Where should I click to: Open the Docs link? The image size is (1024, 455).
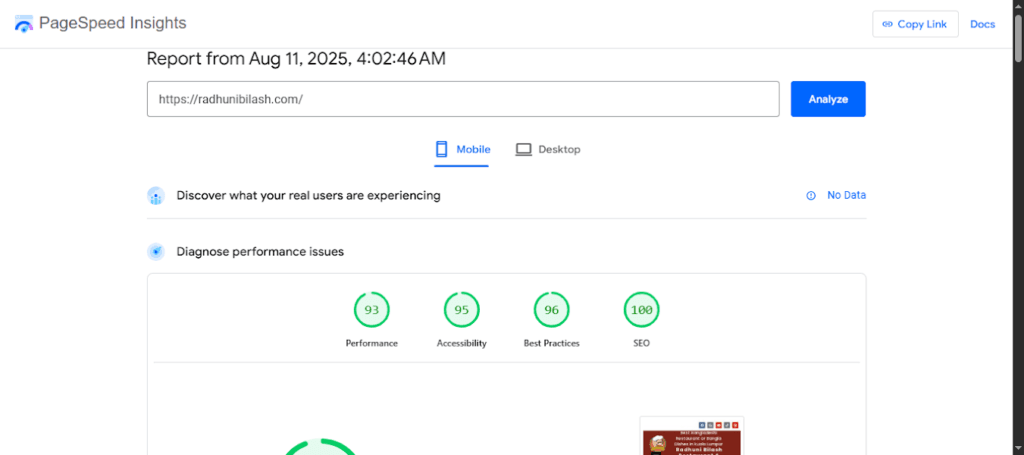982,24
